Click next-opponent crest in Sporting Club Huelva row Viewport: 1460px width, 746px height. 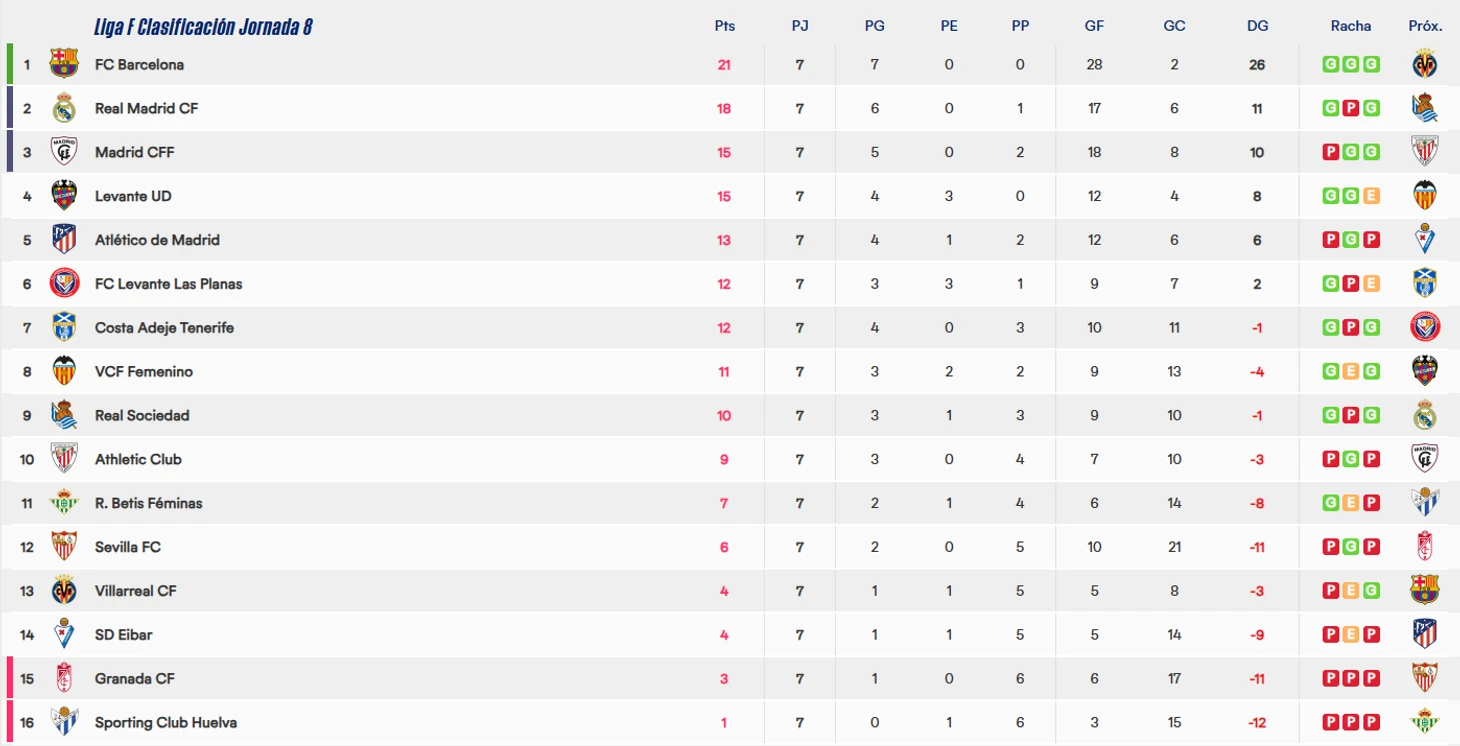click(x=1424, y=722)
